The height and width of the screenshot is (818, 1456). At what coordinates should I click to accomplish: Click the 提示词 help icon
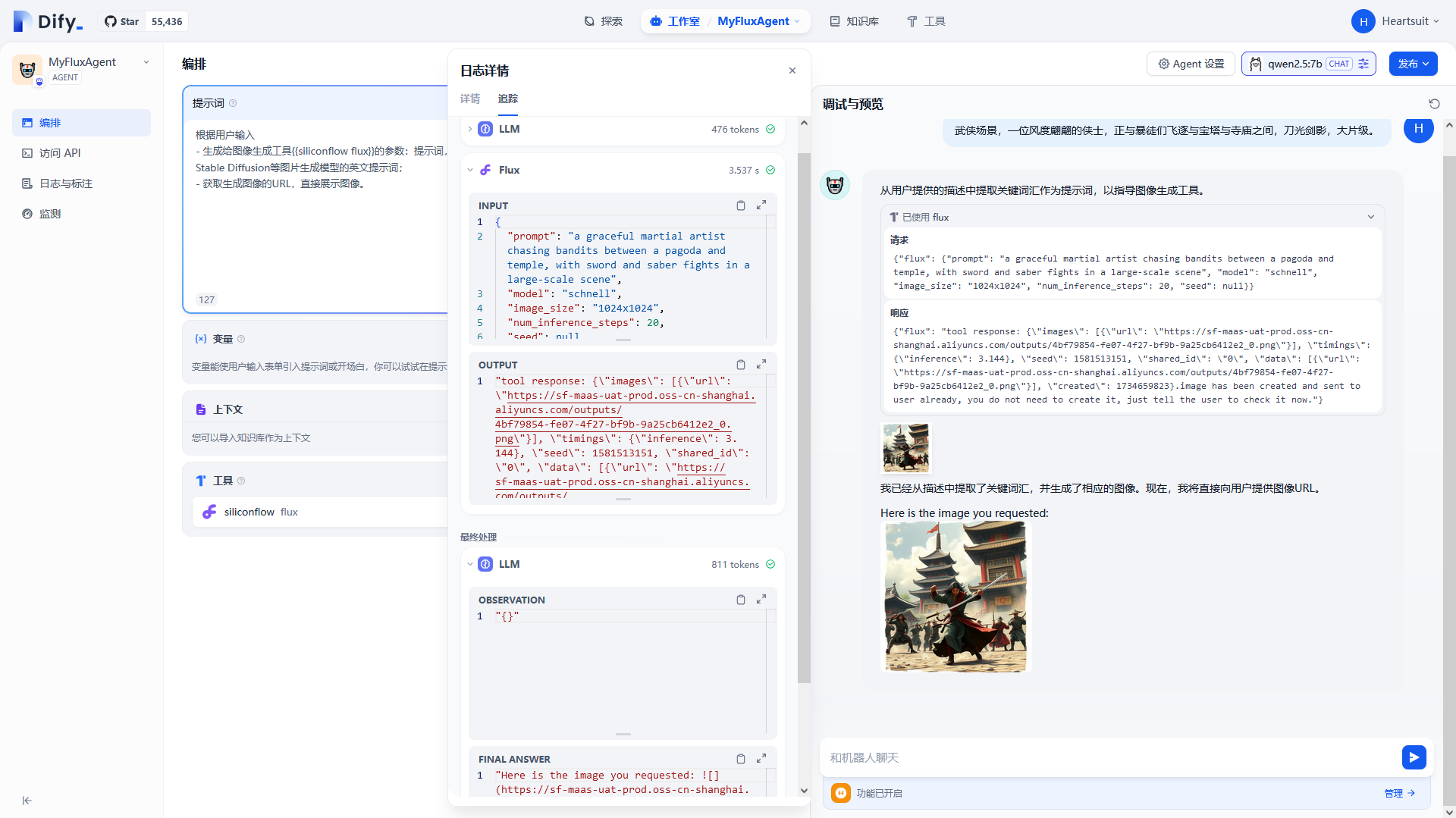[233, 103]
